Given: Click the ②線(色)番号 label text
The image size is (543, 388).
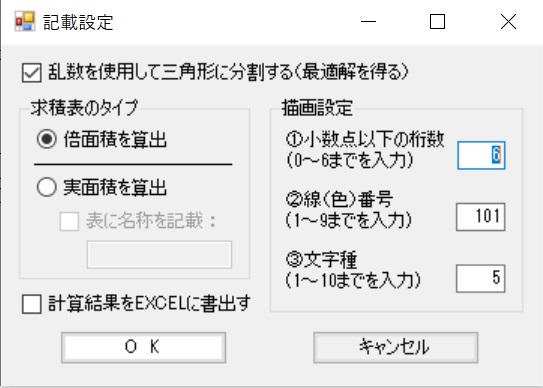Looking at the screenshot, I should tap(339, 199).
